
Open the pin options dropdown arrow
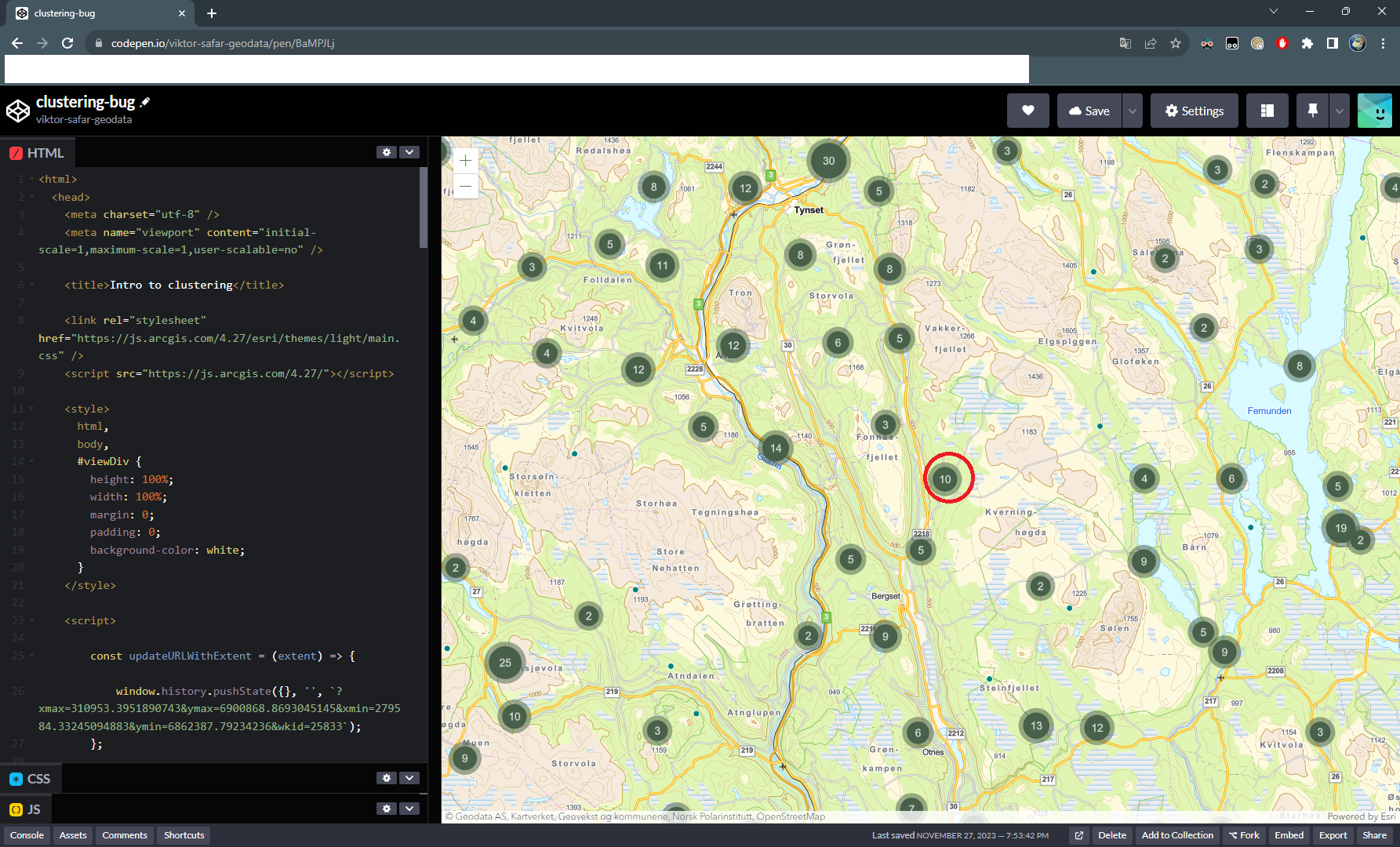point(1340,111)
